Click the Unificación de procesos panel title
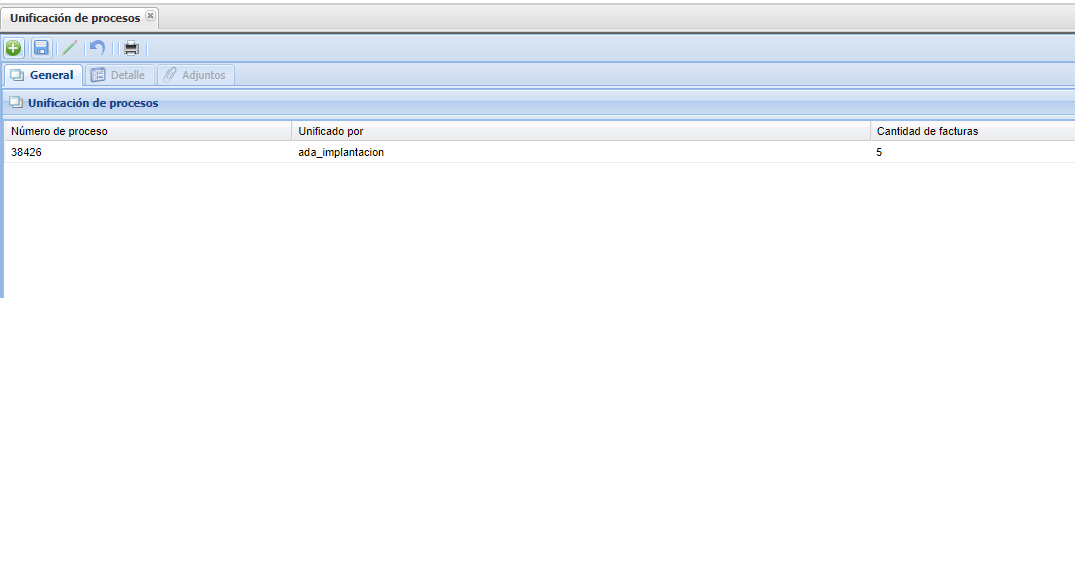The height and width of the screenshot is (581, 1075). tap(93, 102)
